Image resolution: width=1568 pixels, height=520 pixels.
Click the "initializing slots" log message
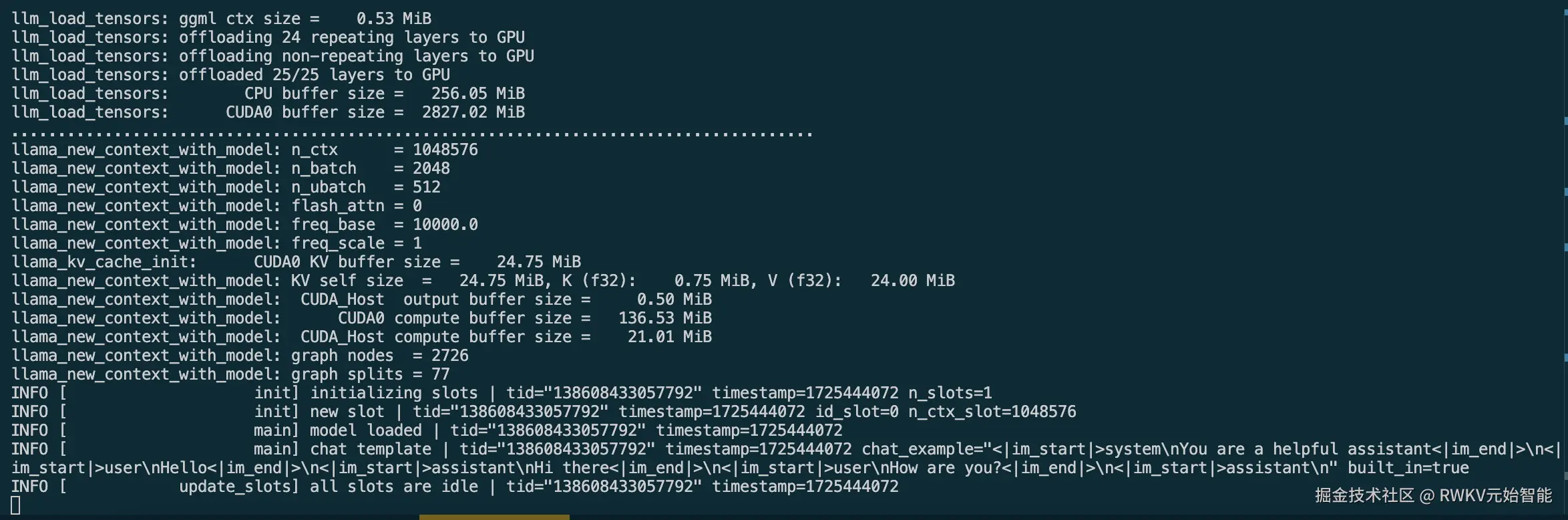point(394,393)
